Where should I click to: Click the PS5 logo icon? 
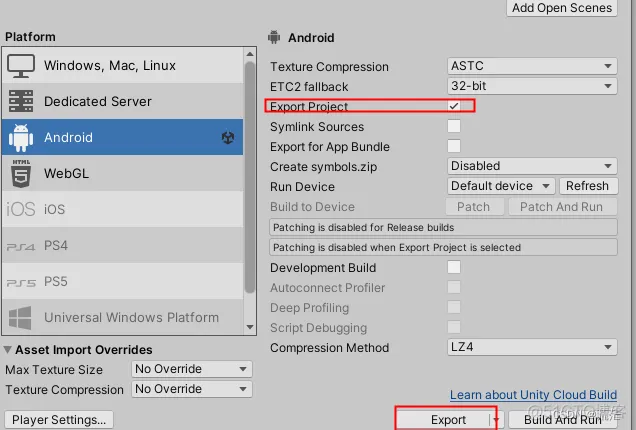[21, 282]
